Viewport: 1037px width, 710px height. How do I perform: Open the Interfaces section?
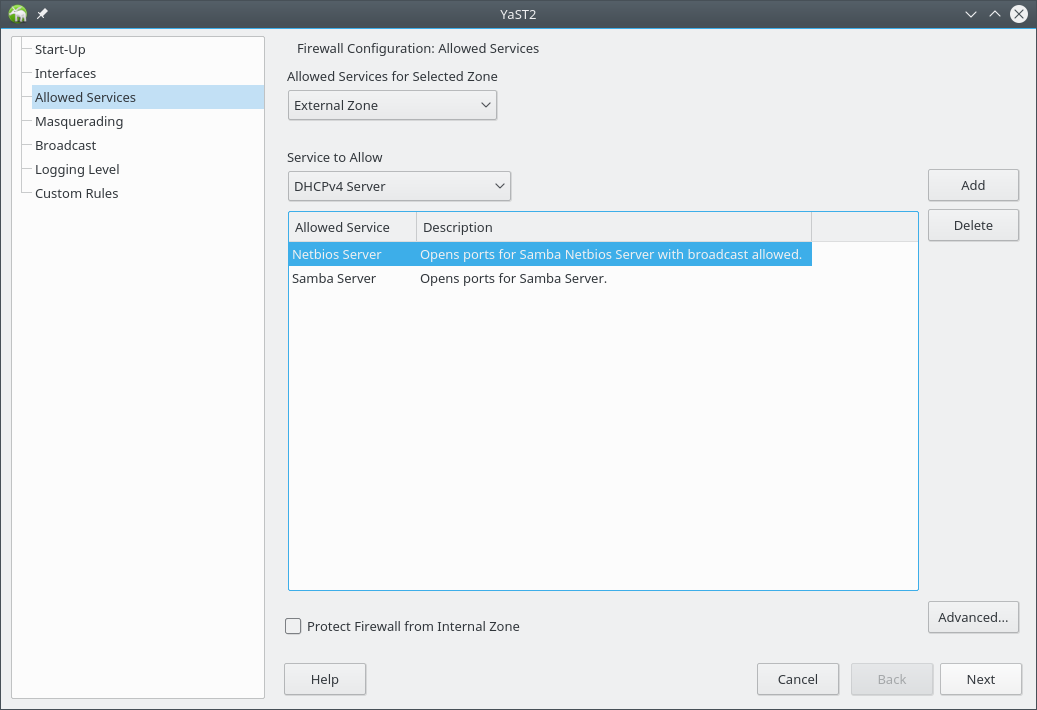(x=65, y=73)
